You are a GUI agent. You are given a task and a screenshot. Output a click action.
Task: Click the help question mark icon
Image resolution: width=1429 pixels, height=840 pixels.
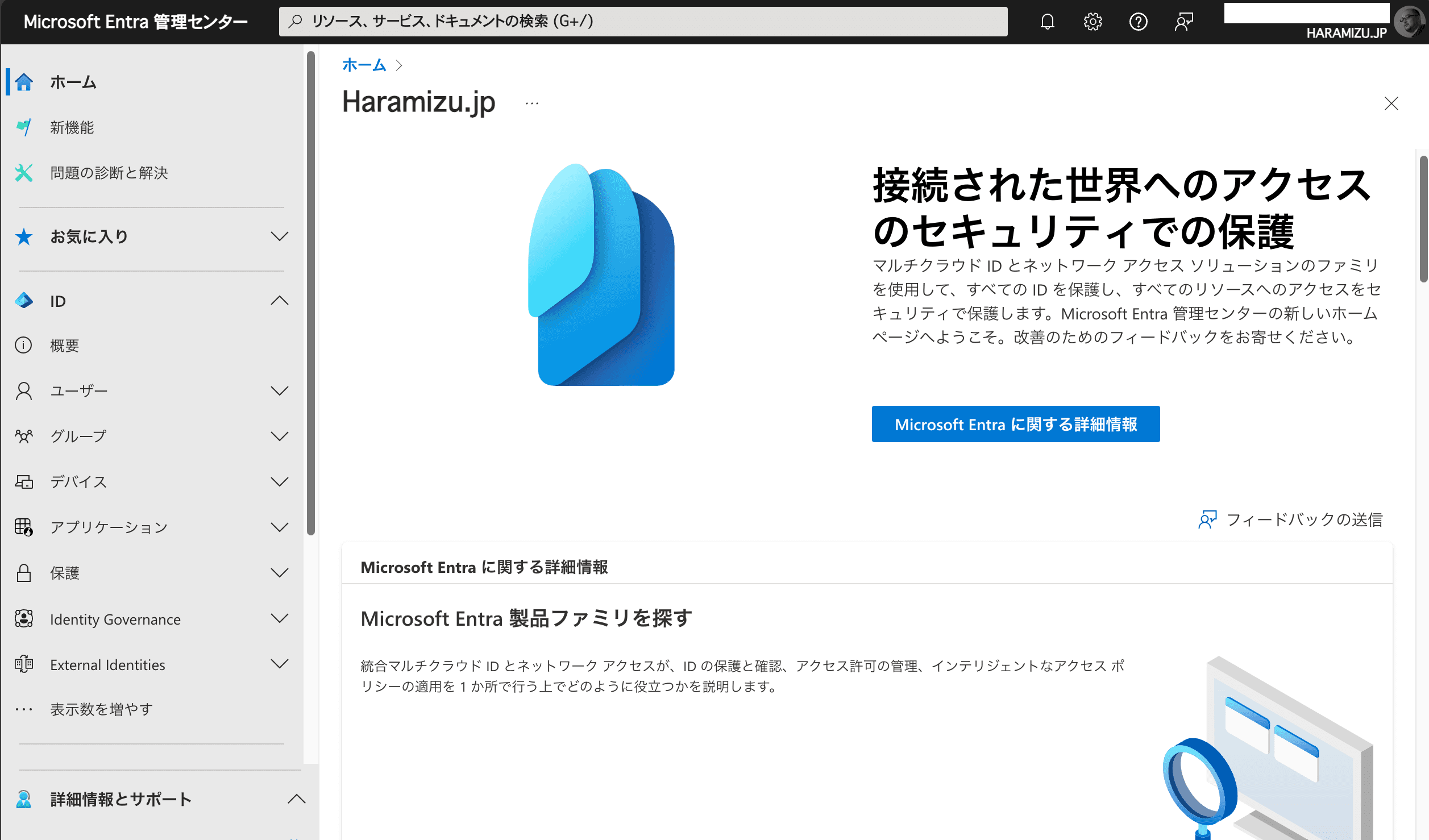tap(1138, 22)
